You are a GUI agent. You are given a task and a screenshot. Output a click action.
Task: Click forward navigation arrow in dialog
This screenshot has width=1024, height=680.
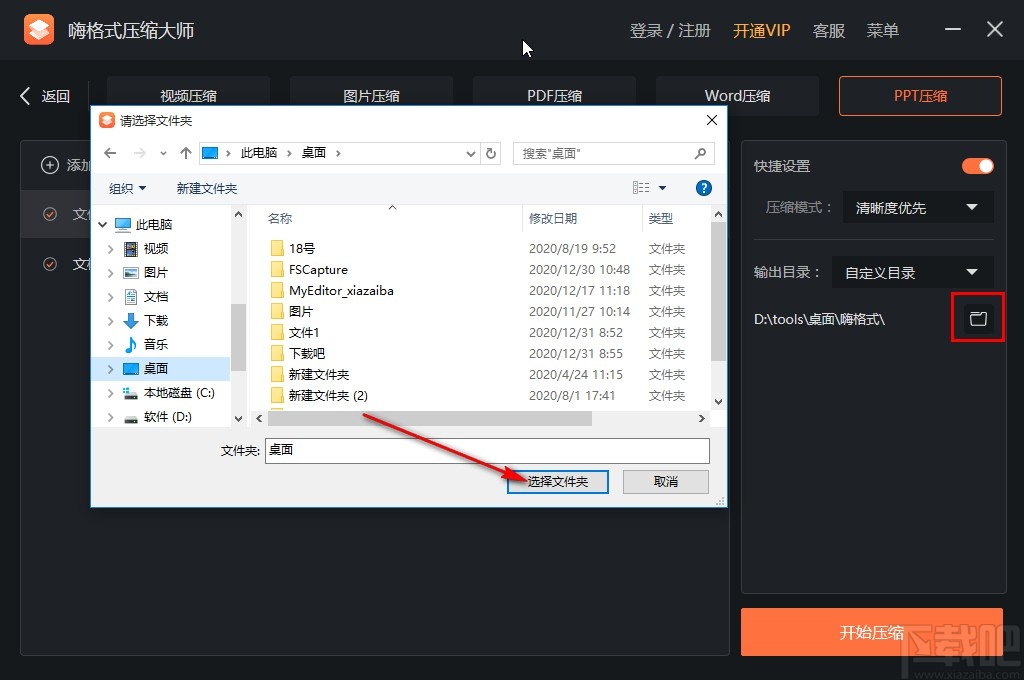[139, 153]
